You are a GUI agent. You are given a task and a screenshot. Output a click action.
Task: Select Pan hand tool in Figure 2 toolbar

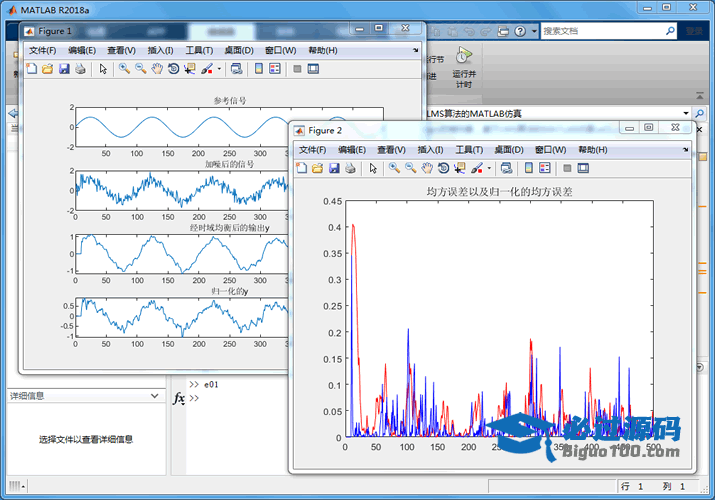[x=427, y=168]
